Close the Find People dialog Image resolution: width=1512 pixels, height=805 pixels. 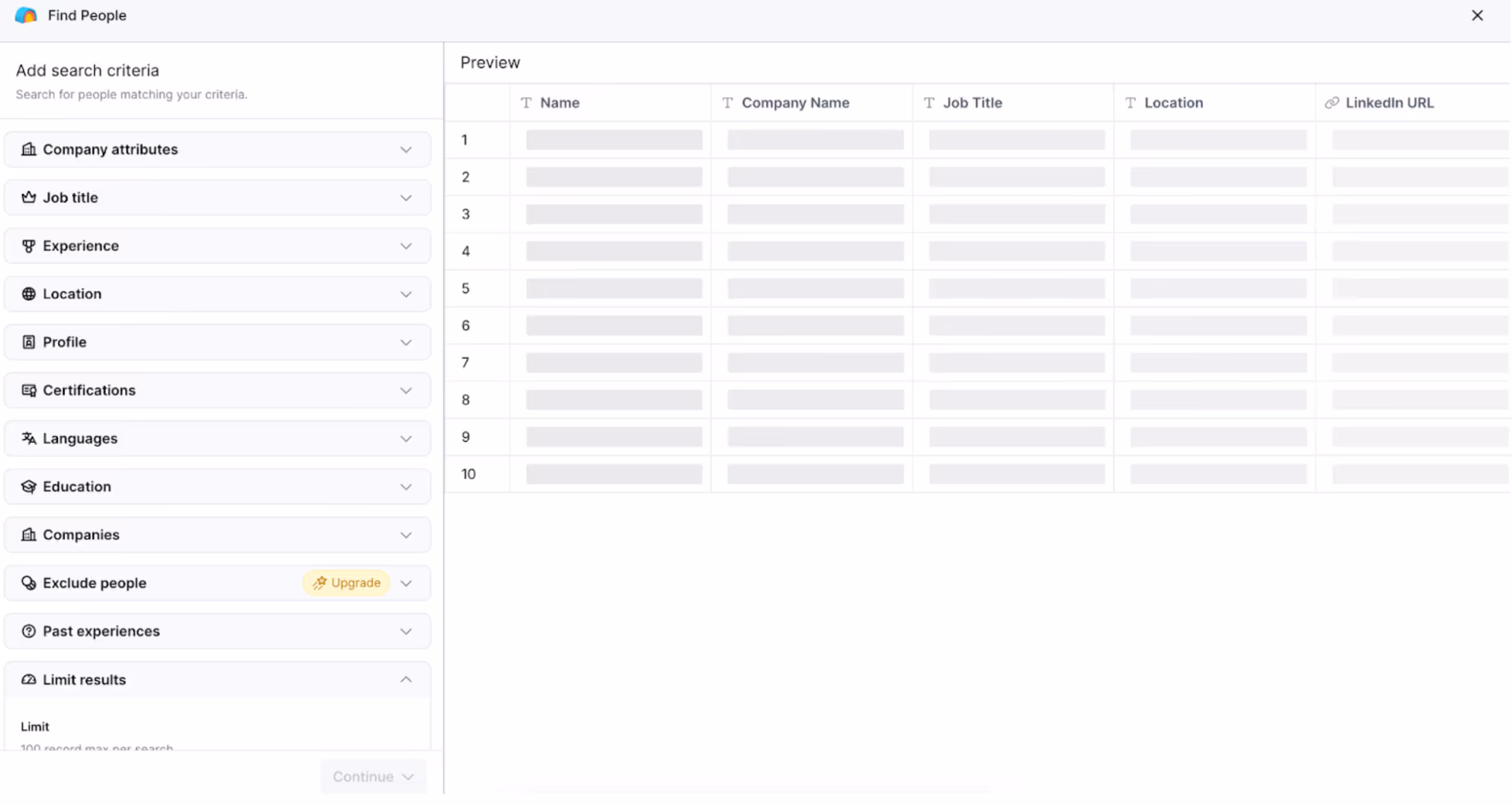[1477, 15]
